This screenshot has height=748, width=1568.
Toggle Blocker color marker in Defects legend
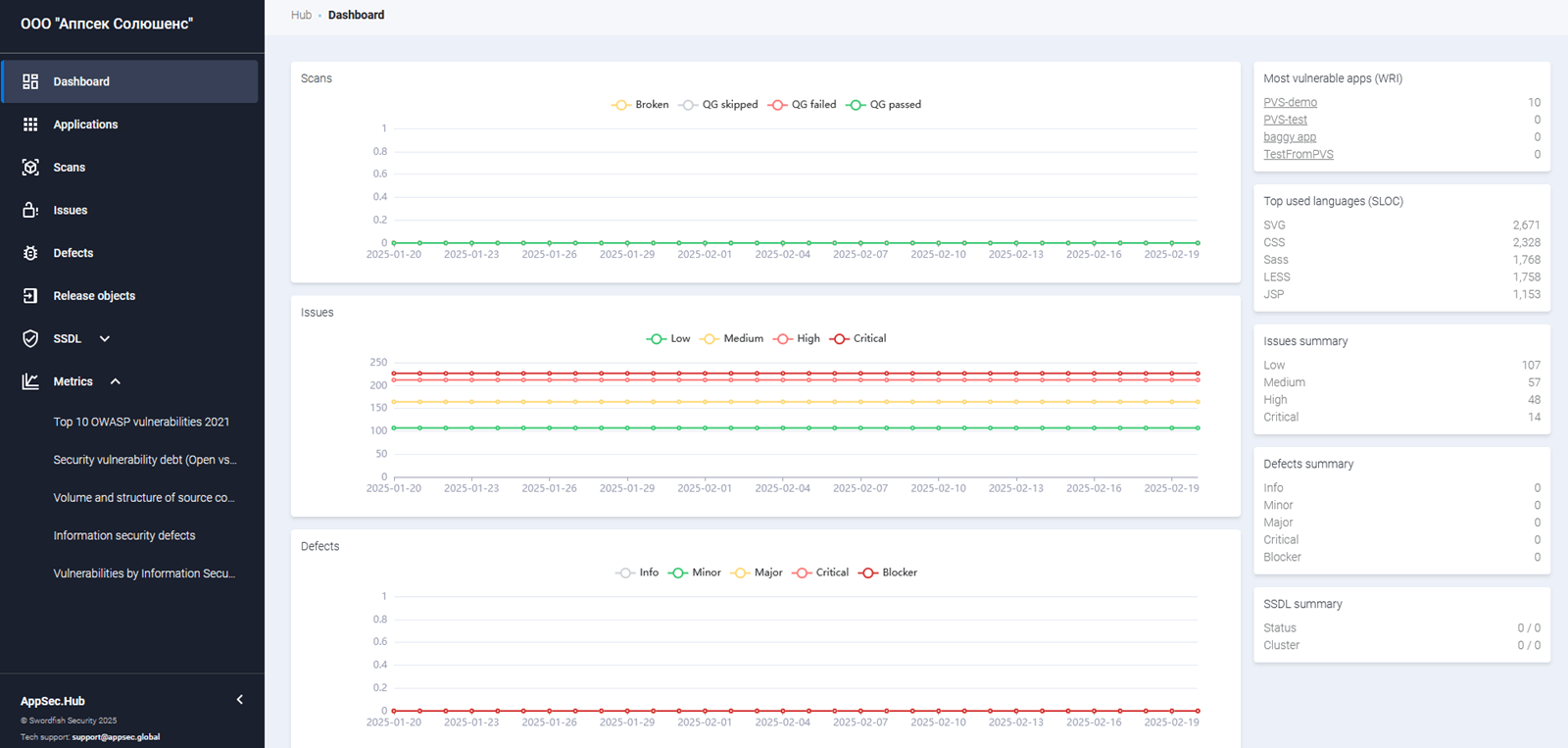[868, 573]
